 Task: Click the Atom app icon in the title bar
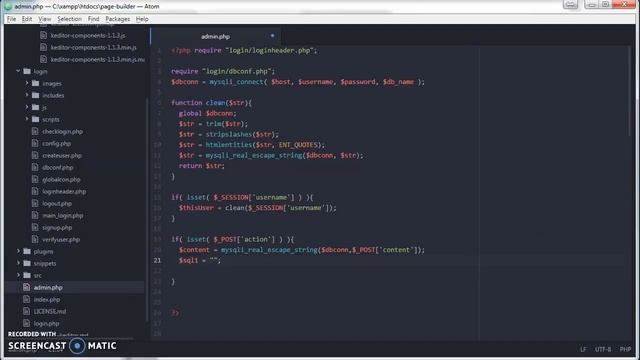pyautogui.click(x=8, y=6)
